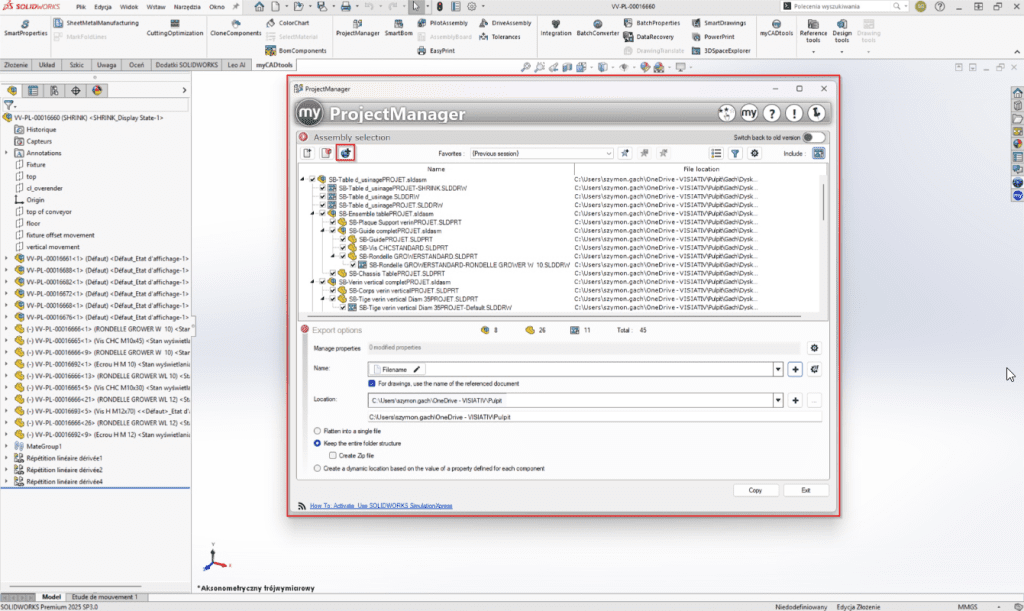The image size is (1024, 611).
Task: Collapse SB-Ensemble tablePROJET.sldasm node
Action: [x=312, y=213]
